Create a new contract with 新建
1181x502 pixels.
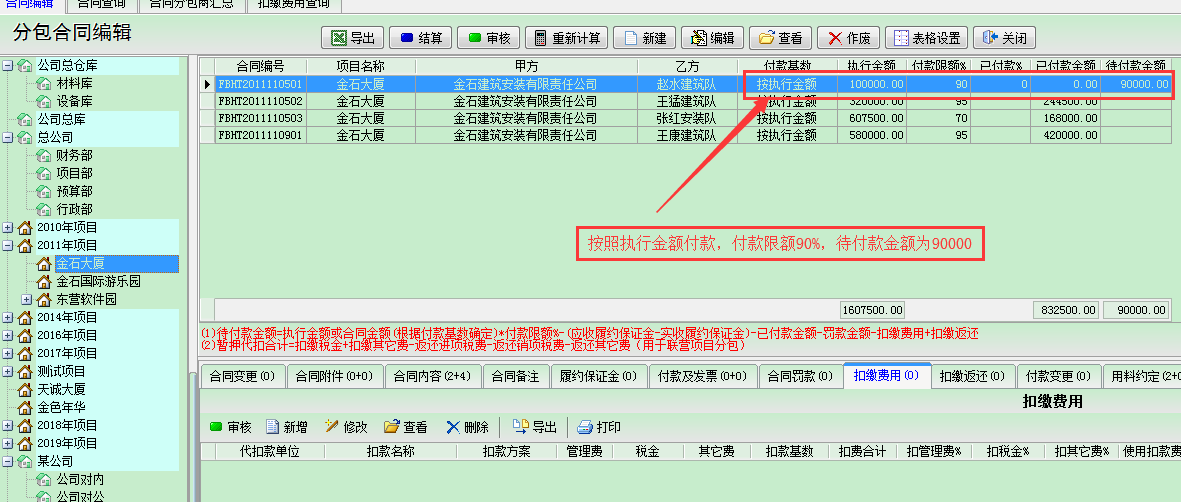(644, 38)
